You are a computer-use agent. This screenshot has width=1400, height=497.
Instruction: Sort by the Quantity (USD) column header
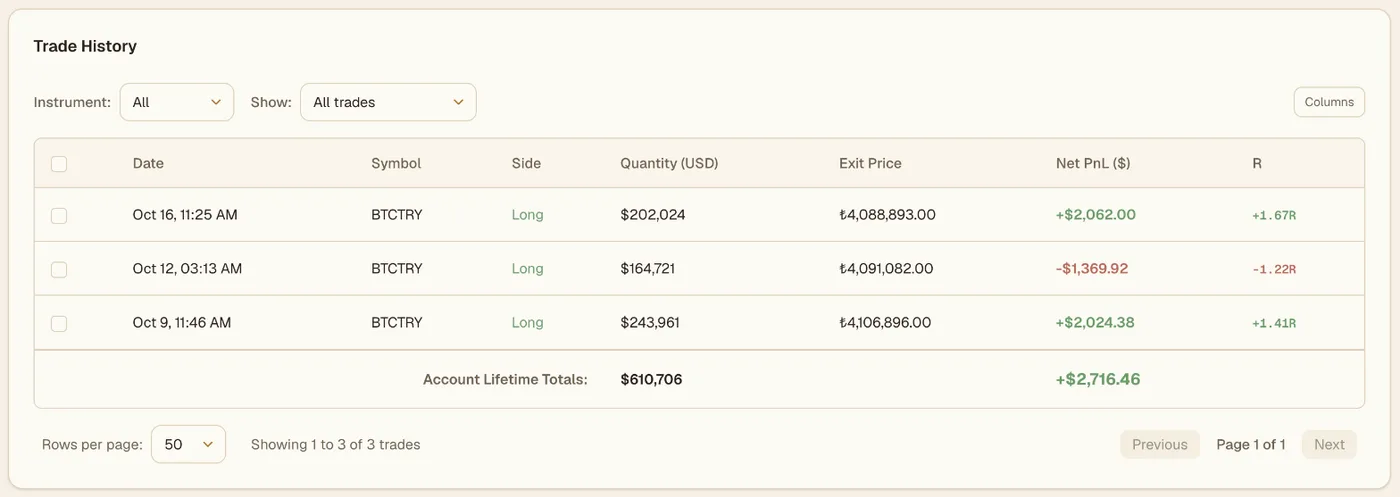(x=669, y=163)
